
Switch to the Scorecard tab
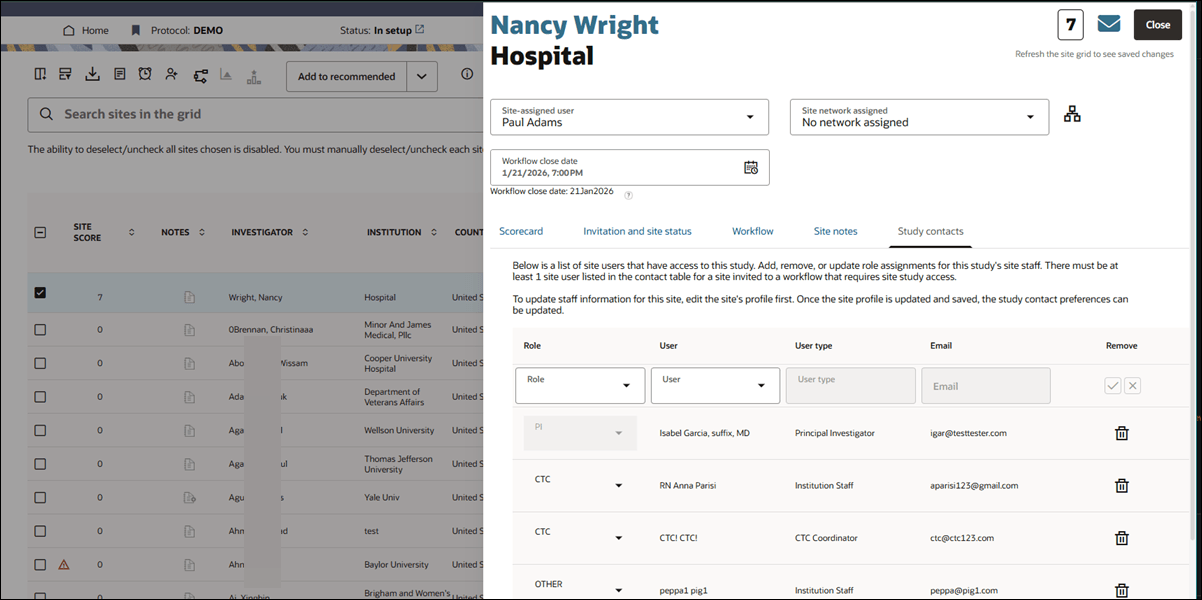pos(521,231)
